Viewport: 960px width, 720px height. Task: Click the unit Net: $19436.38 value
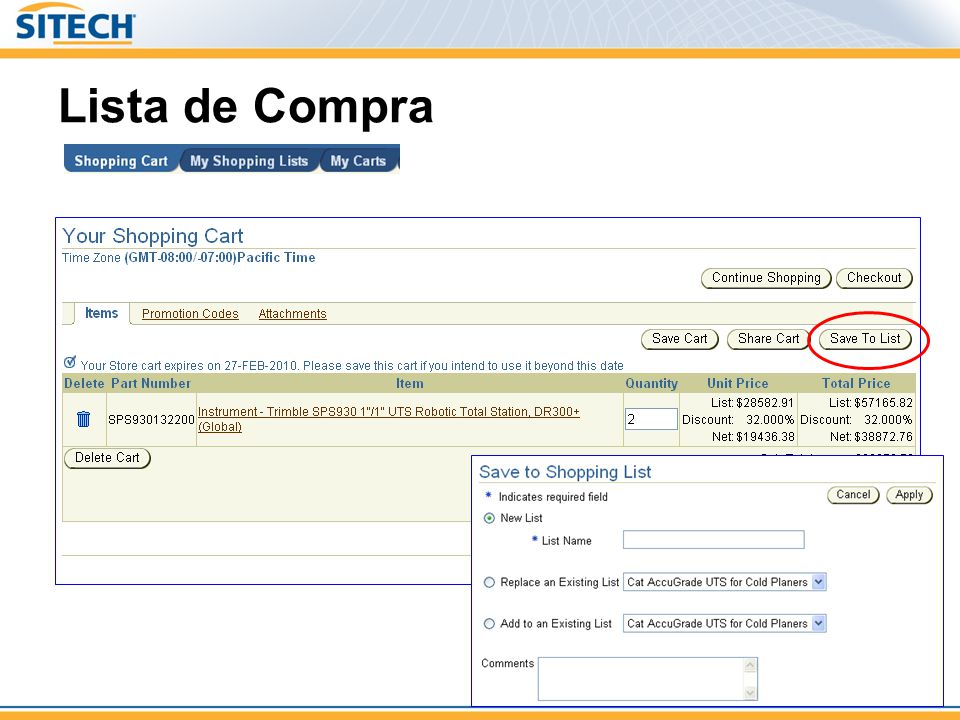[x=753, y=437]
